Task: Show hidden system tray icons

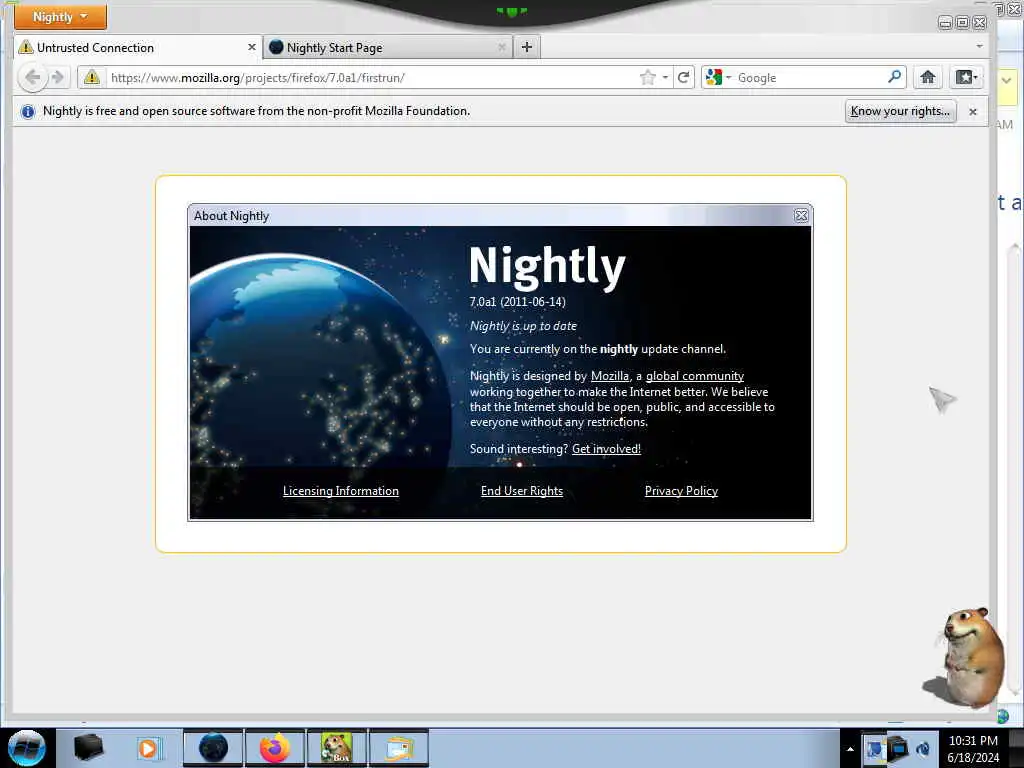Action: 850,749
